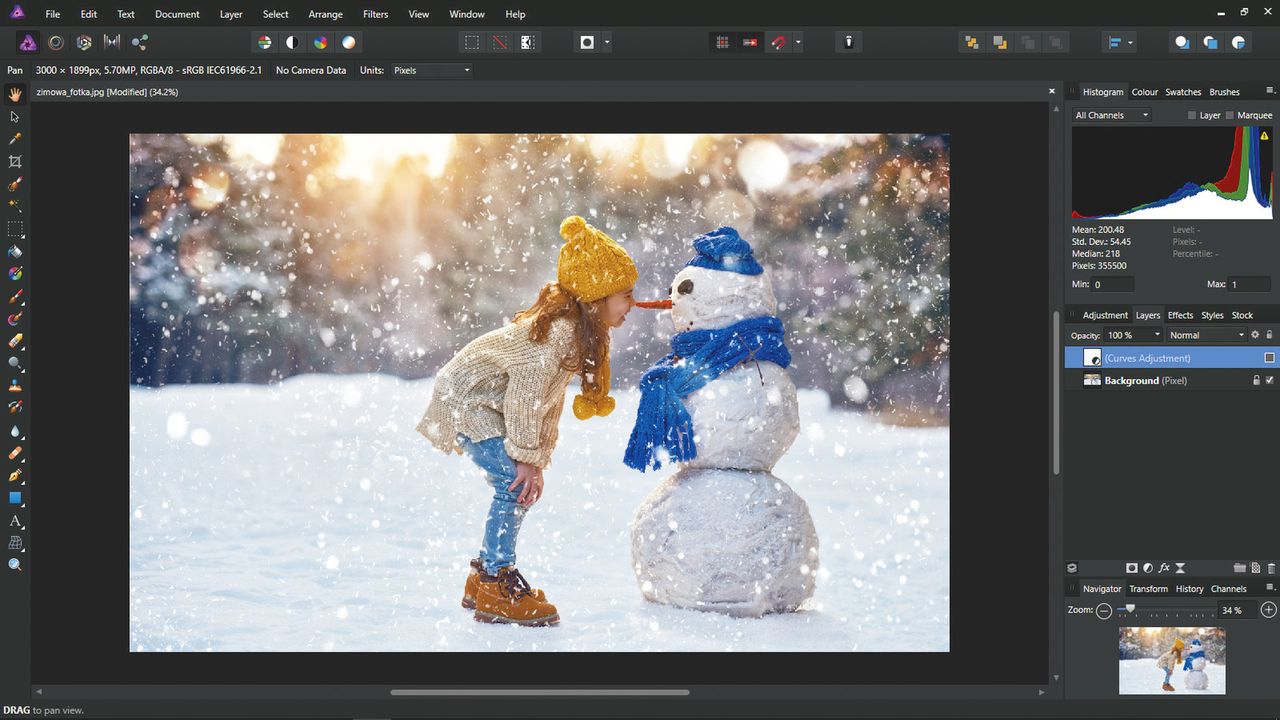Toggle the Background layer visibility checkbox
This screenshot has width=1280, height=720.
(x=1270, y=380)
